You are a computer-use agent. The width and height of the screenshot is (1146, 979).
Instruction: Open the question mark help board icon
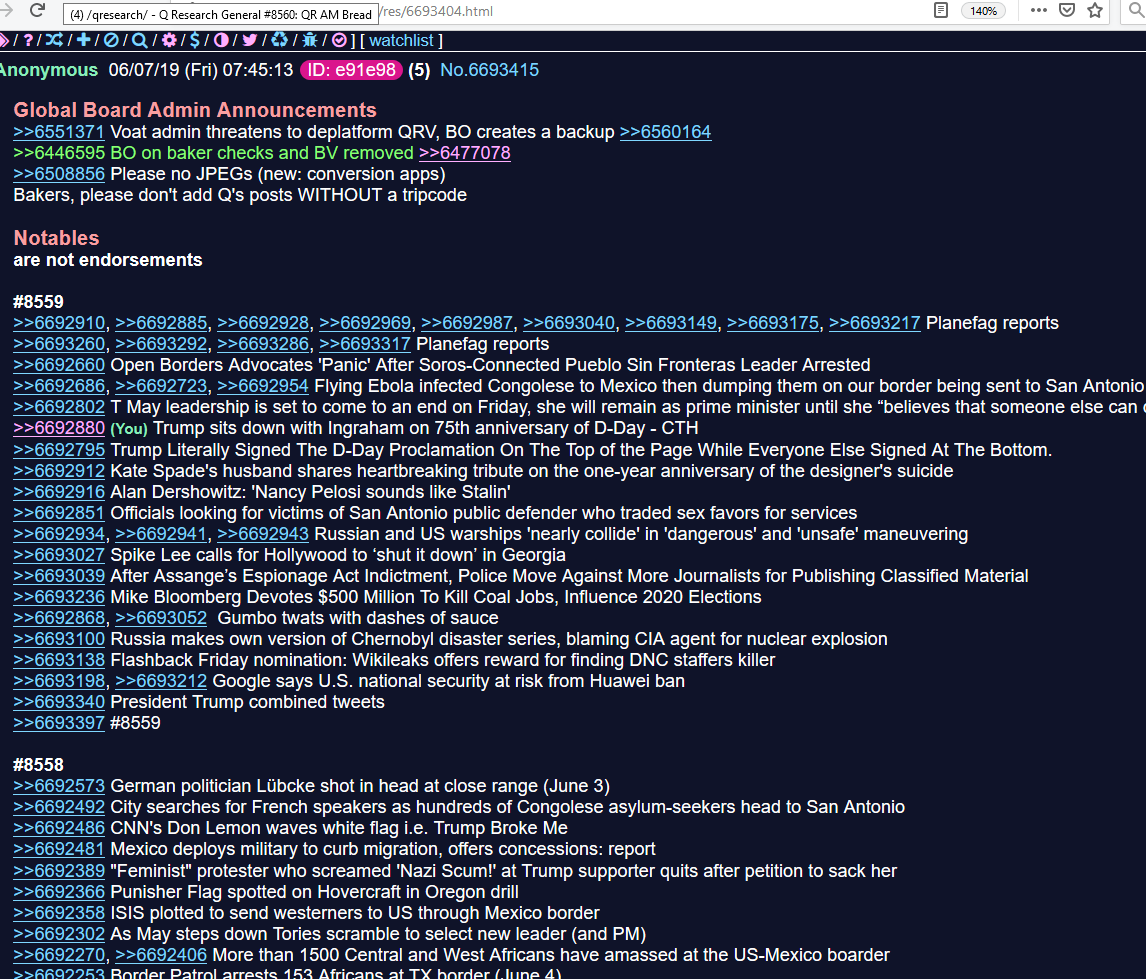tap(29, 40)
